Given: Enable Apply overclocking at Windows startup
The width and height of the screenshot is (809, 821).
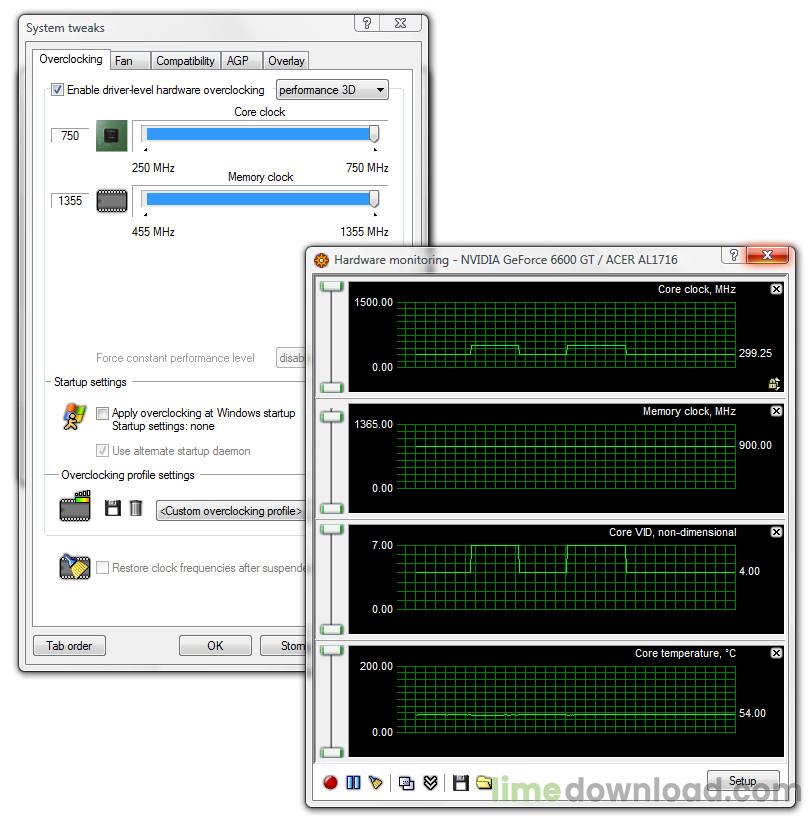Looking at the screenshot, I should coord(102,413).
